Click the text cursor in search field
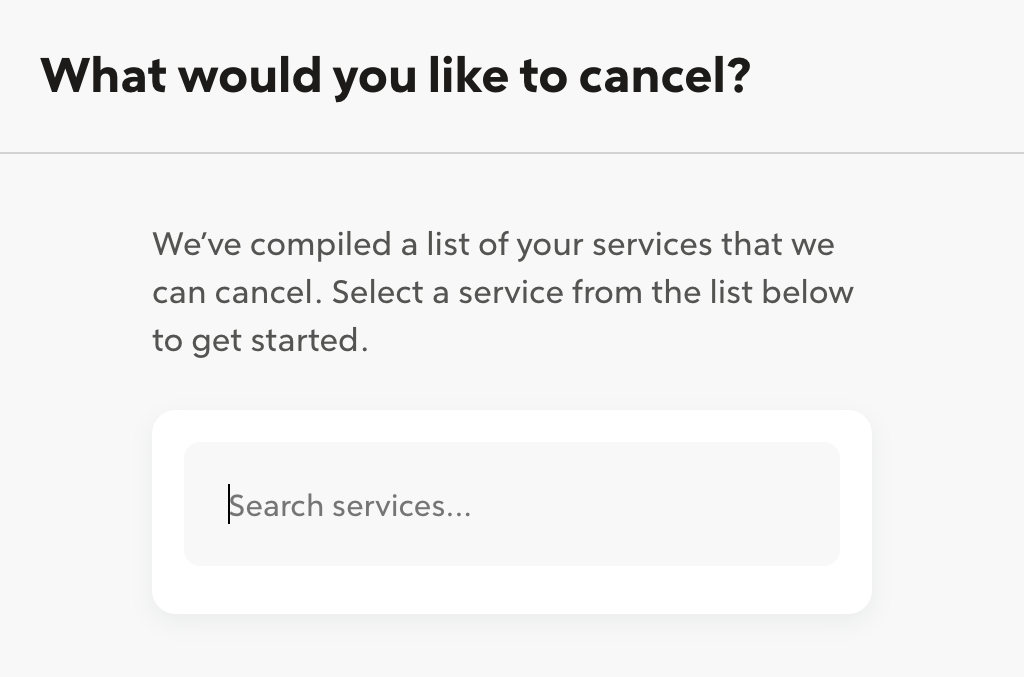 230,504
